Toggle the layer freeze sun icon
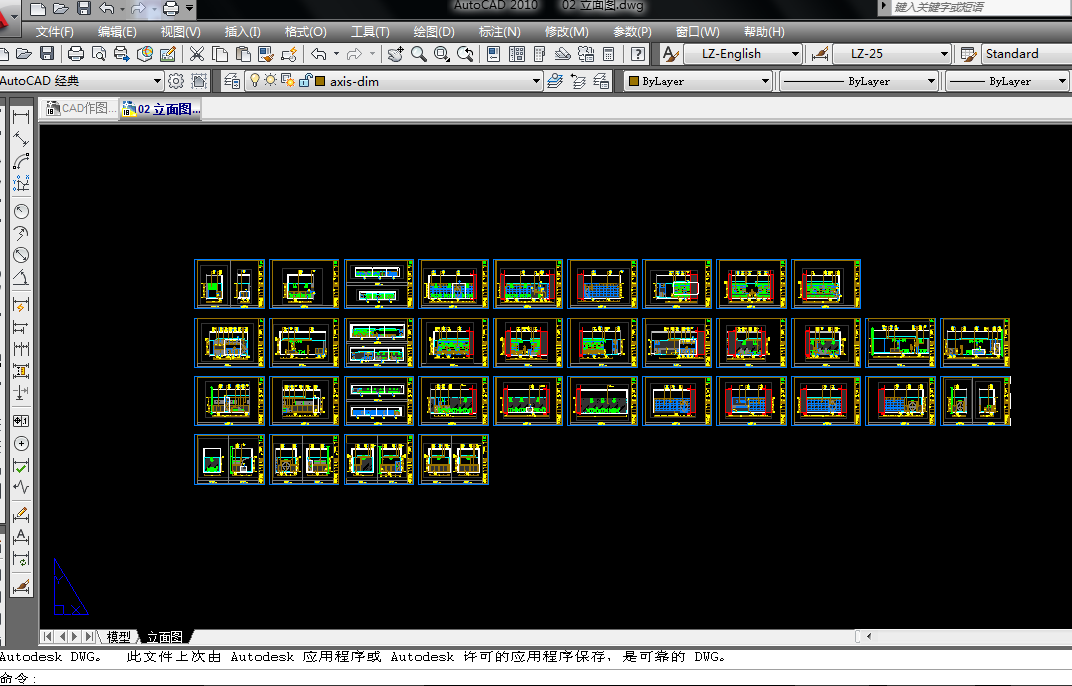Image resolution: width=1072 pixels, height=686 pixels. (271, 81)
